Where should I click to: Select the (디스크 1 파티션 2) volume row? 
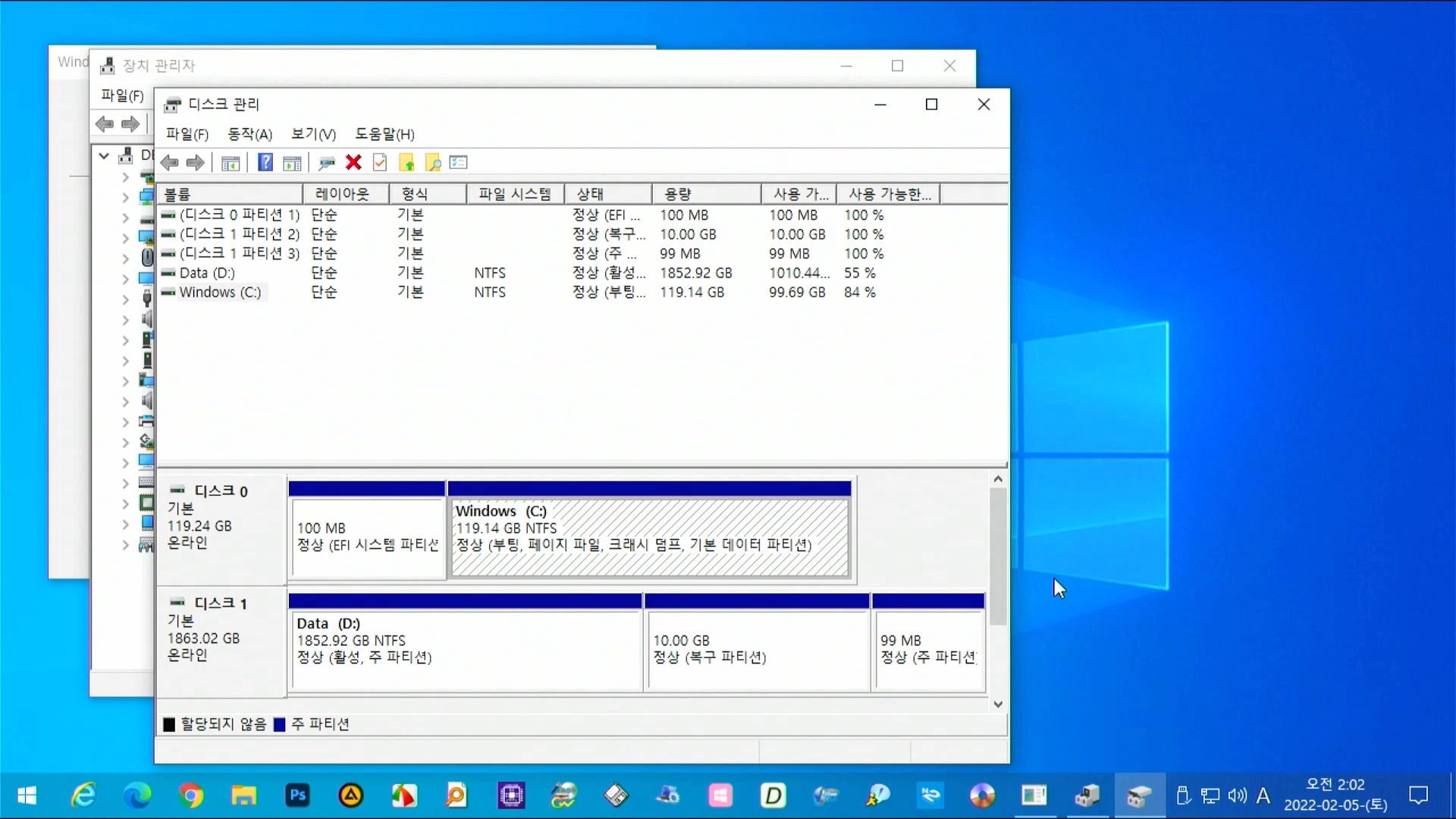(581, 234)
